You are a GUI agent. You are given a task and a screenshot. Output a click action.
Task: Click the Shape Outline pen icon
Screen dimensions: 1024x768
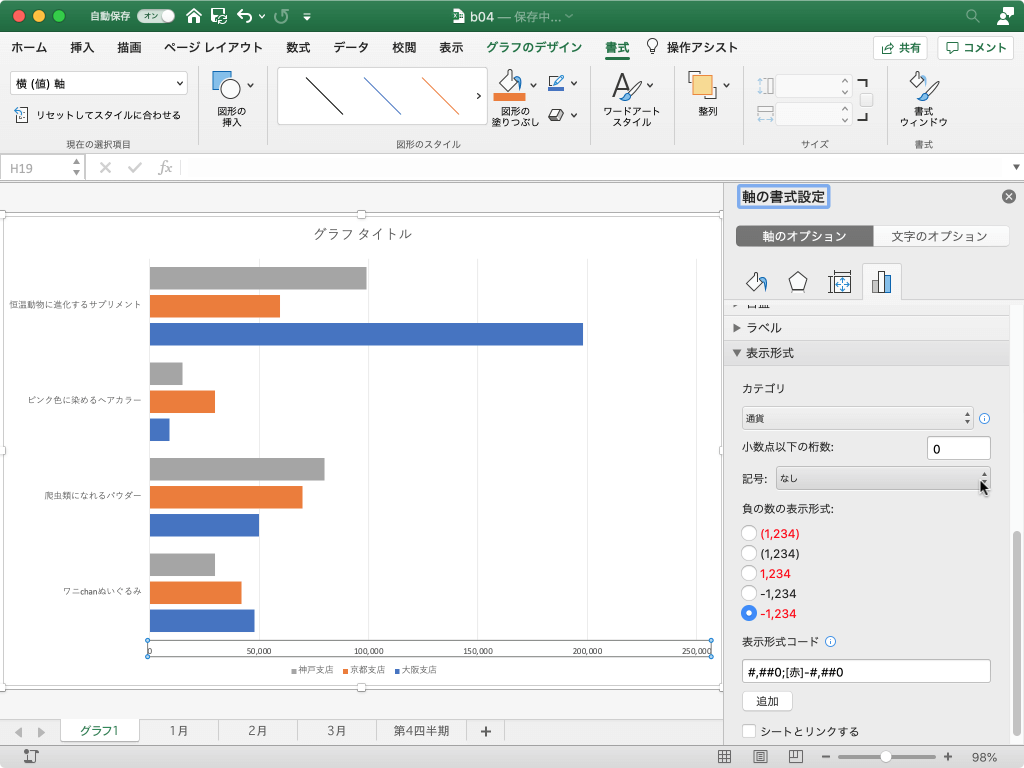[x=556, y=83]
